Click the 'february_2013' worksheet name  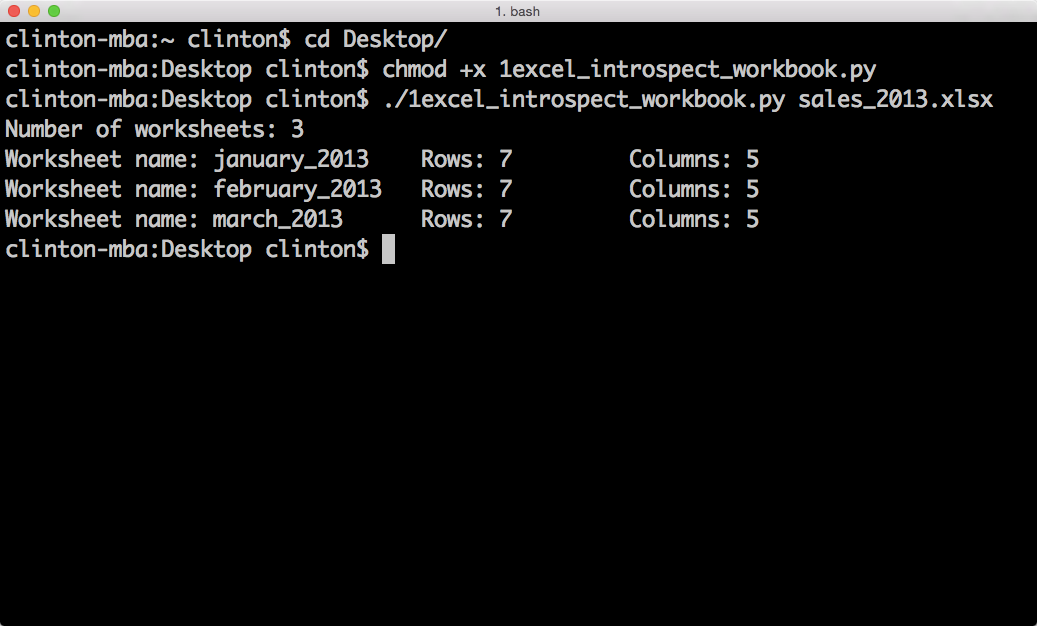(297, 189)
